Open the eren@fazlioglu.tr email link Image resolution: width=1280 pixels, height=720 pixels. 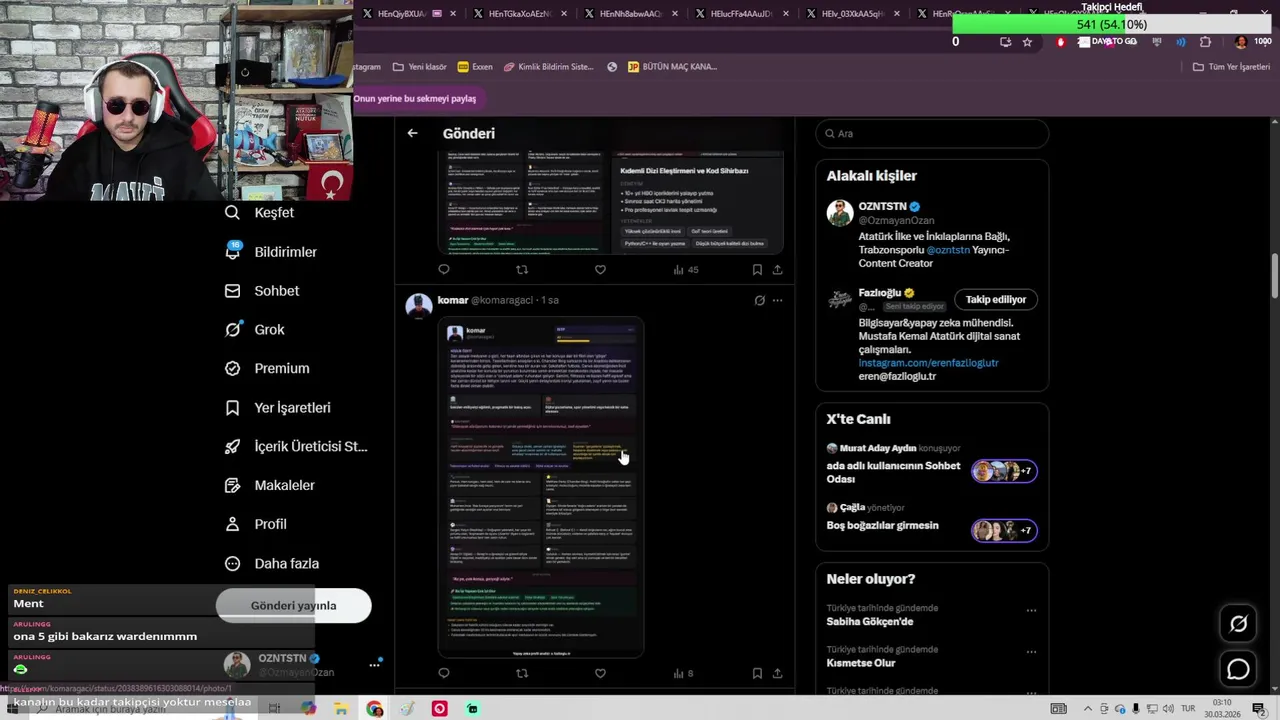[897, 376]
